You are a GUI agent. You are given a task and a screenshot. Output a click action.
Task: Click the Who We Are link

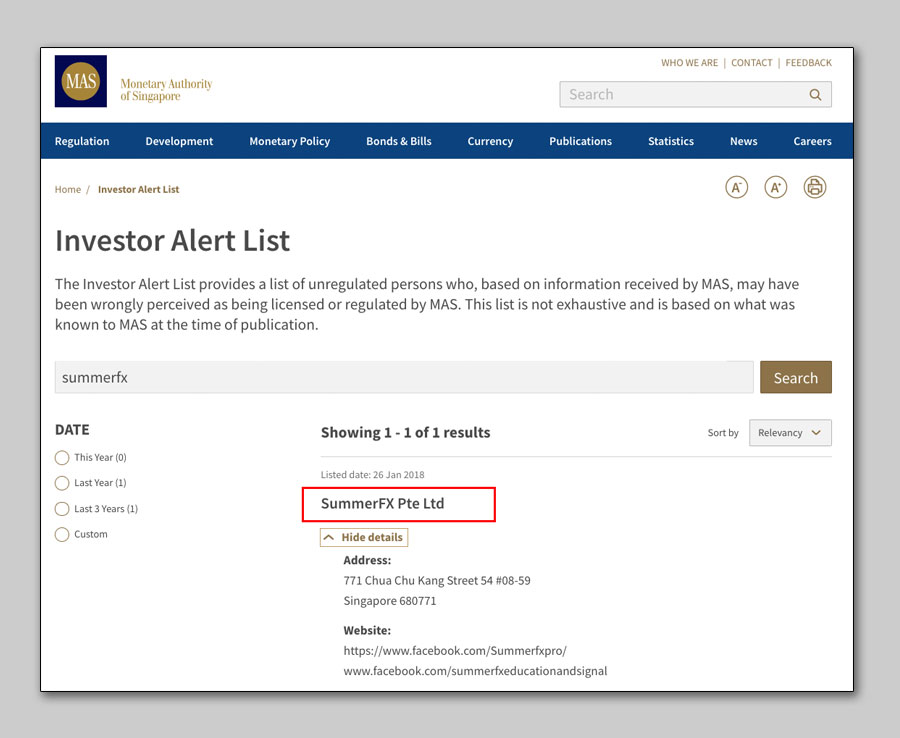pyautogui.click(x=689, y=63)
